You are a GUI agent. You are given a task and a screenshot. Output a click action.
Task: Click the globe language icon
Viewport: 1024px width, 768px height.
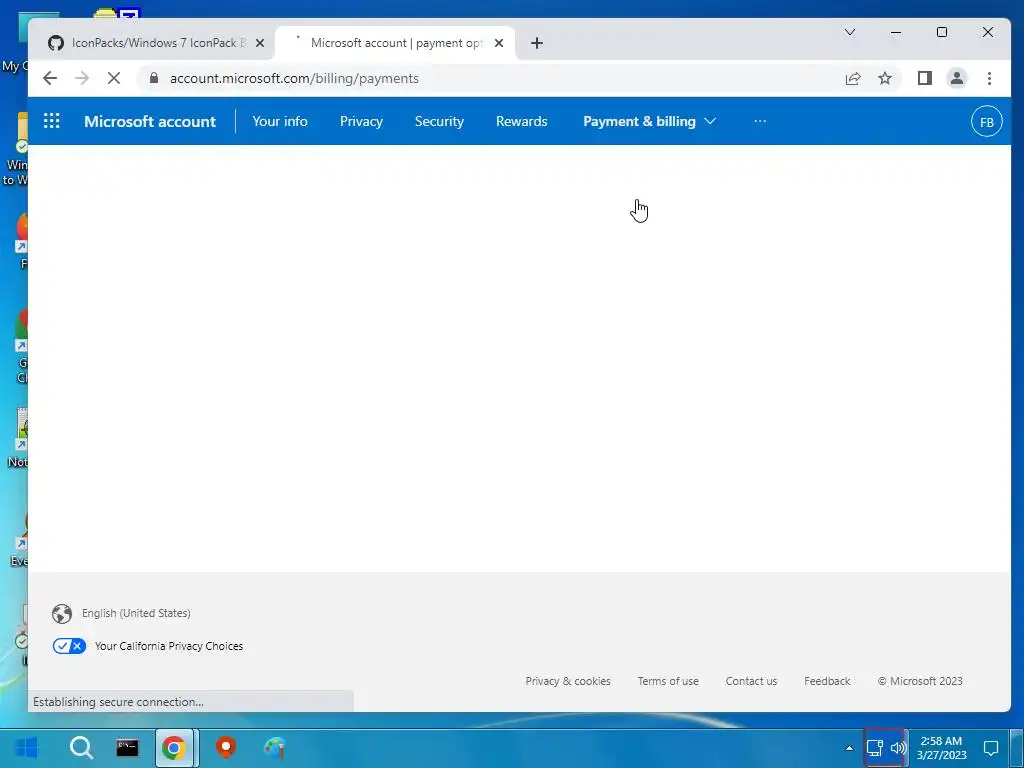click(x=62, y=614)
